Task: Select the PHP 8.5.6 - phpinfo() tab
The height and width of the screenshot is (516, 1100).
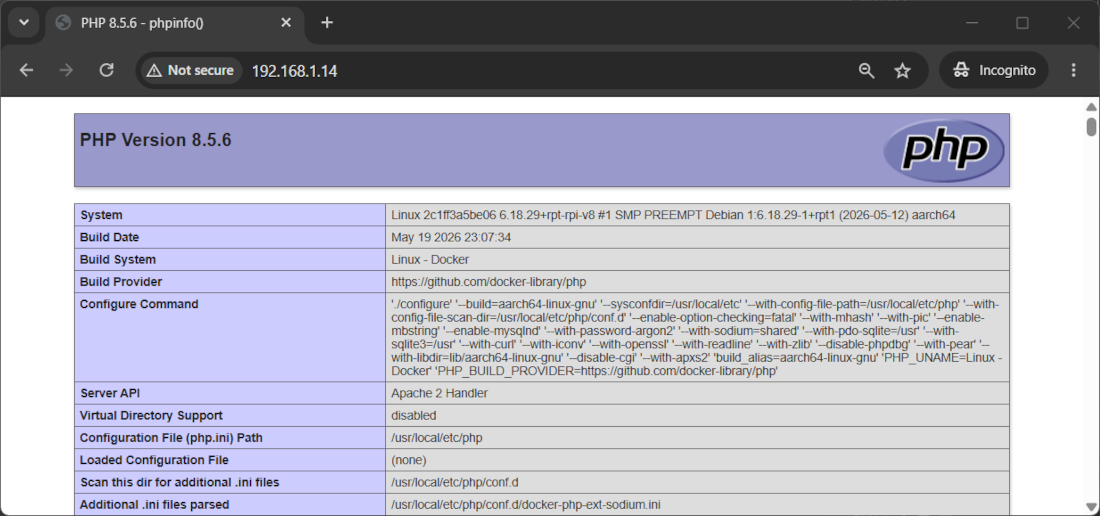Action: pos(173,22)
